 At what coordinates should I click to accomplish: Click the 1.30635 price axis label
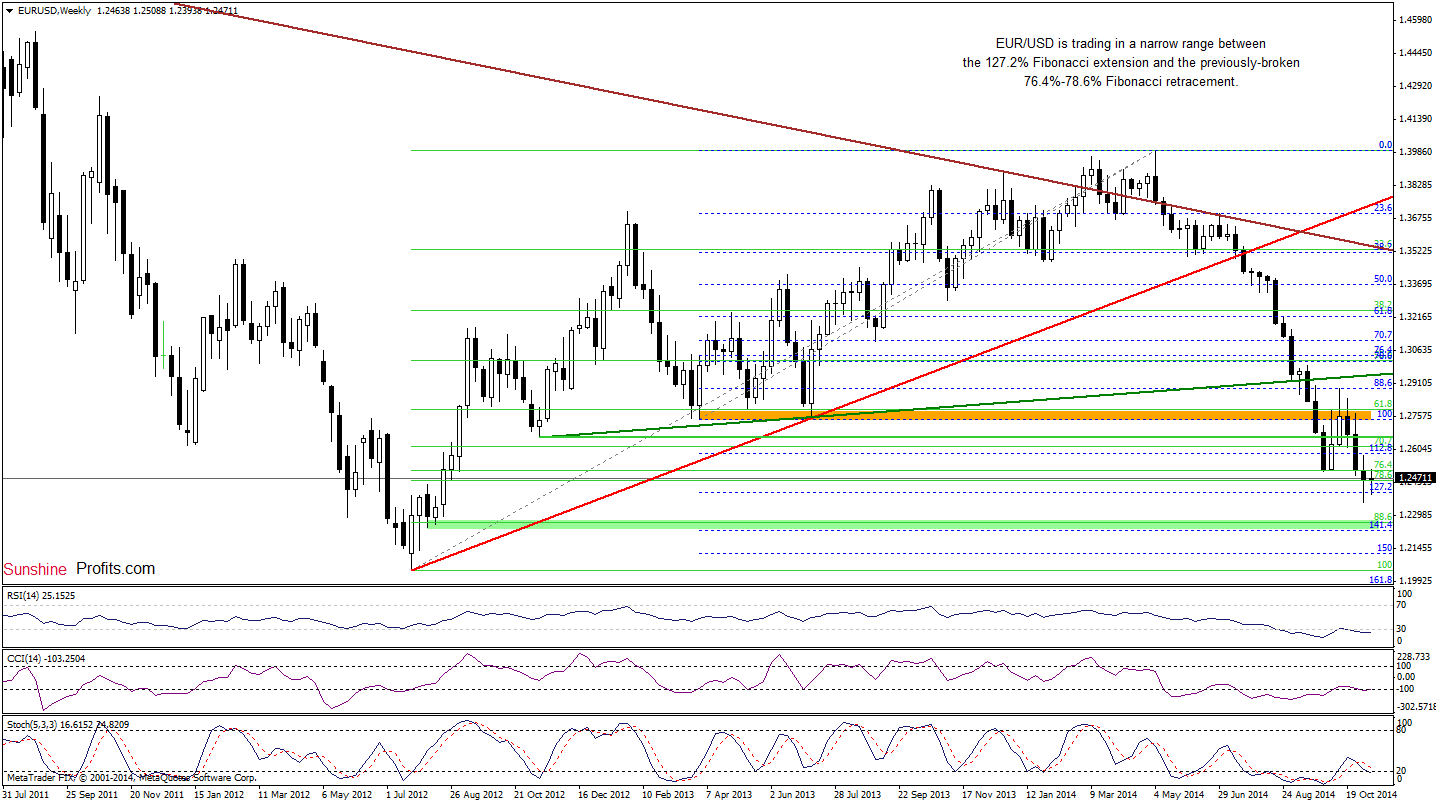(x=1415, y=350)
